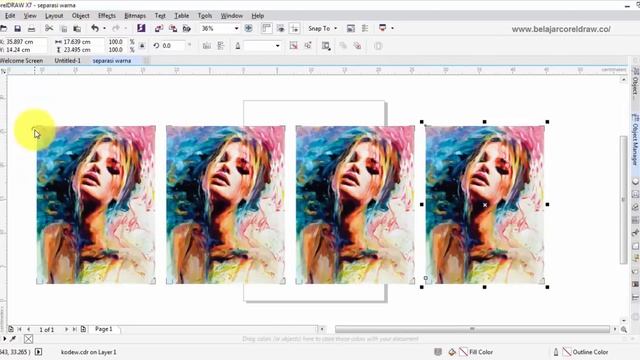640x360 pixels.
Task: Open the Tools menu
Action: pyautogui.click(x=204, y=16)
